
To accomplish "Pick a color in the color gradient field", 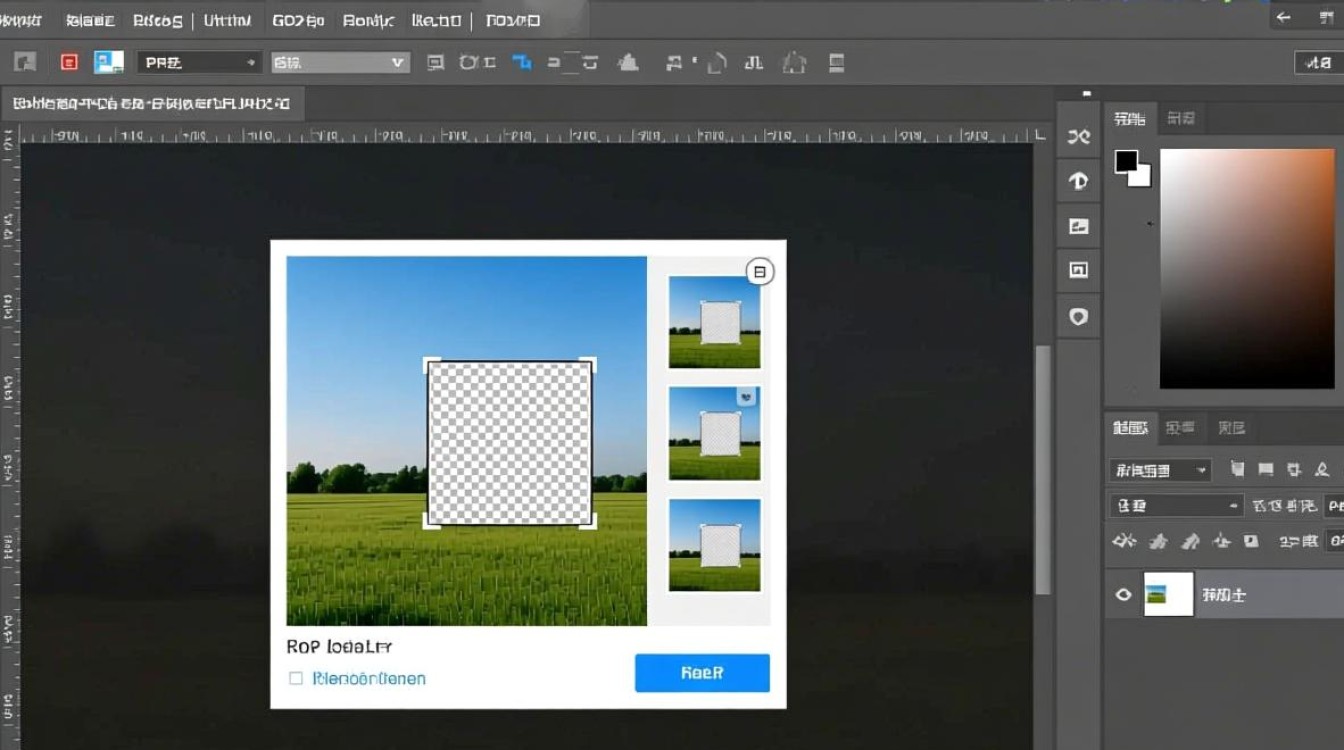I will (1246, 268).
